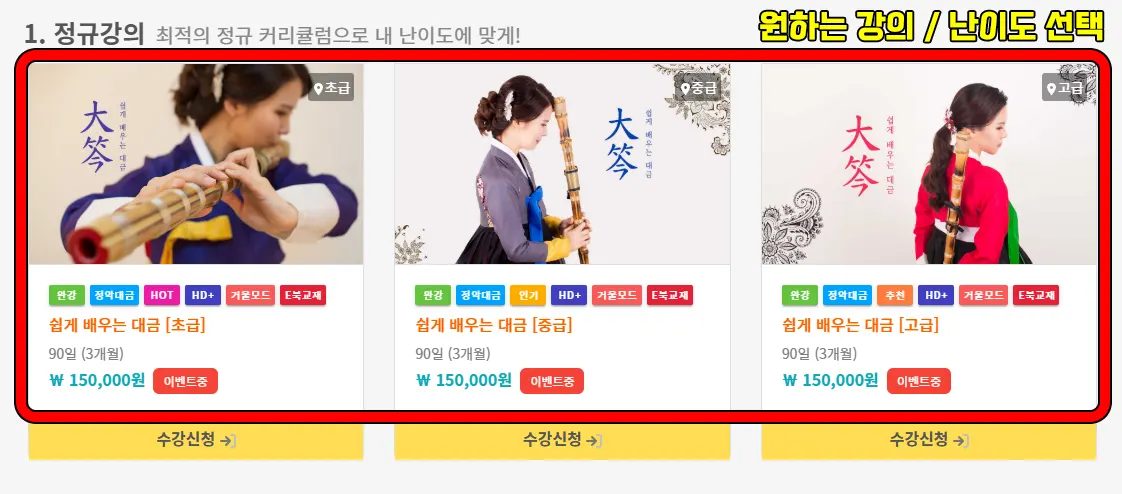Click the orange 추천 tag on advanced course
The height and width of the screenshot is (494, 1122).
coord(895,295)
